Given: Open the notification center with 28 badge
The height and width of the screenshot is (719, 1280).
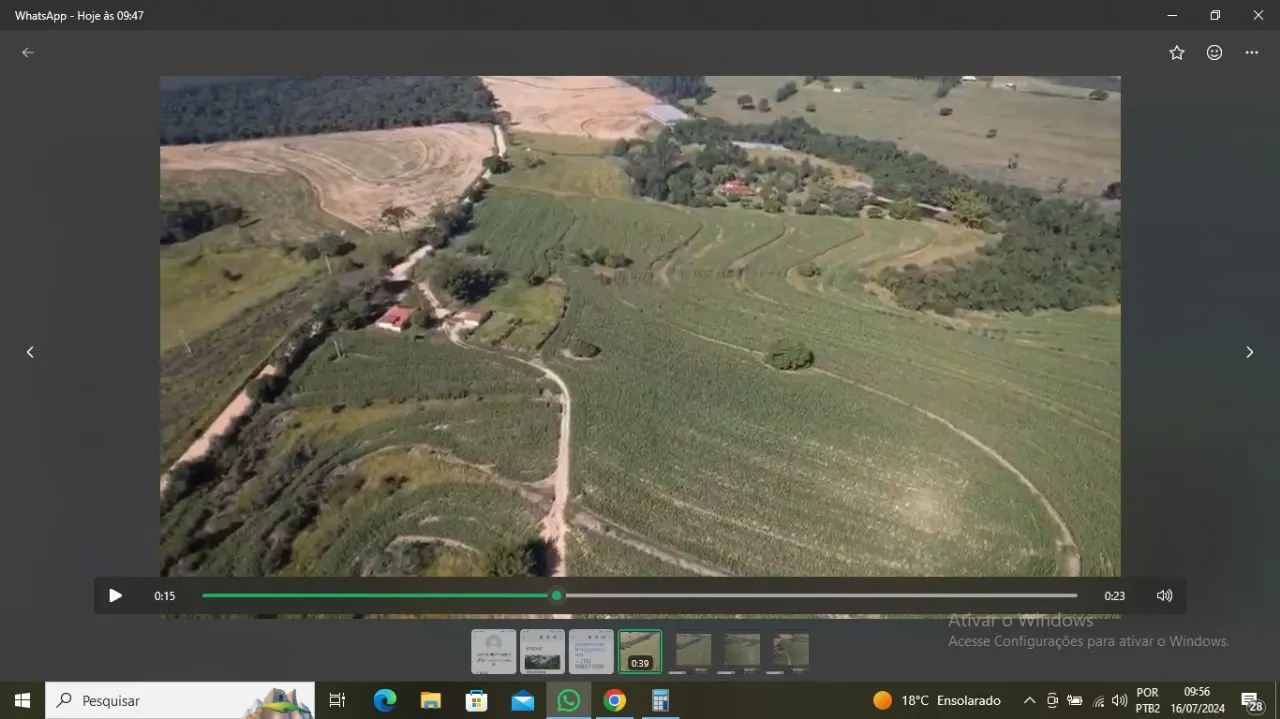Looking at the screenshot, I should tap(1251, 701).
